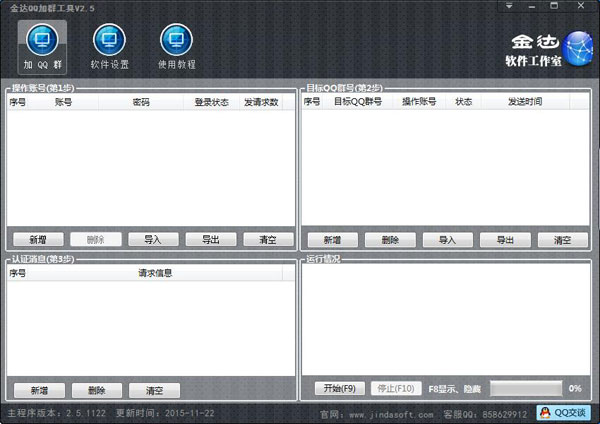Click the F8显示、隐藏 label
The width and height of the screenshot is (600, 424).
455,389
